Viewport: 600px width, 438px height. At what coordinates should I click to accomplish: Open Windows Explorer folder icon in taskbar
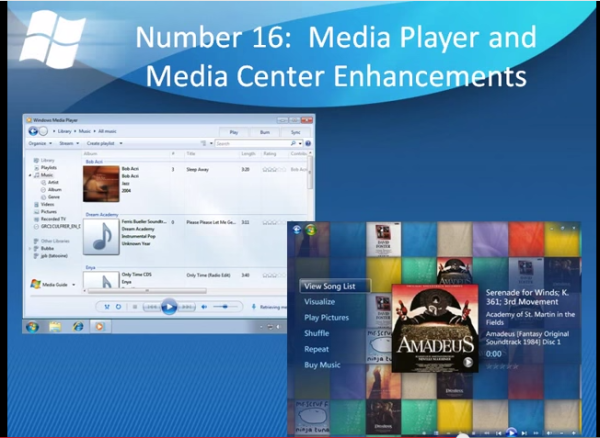point(55,327)
